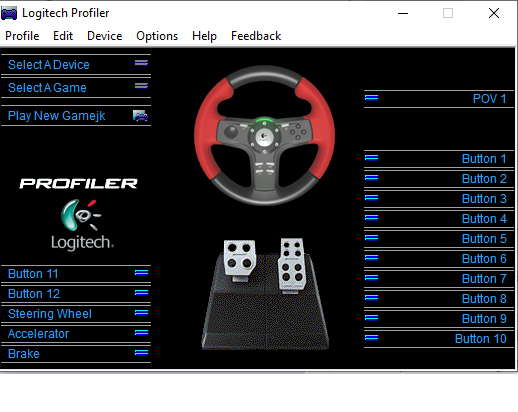Click Play New Gamejk text
Viewport: 518px width, 412px height.
click(x=56, y=116)
